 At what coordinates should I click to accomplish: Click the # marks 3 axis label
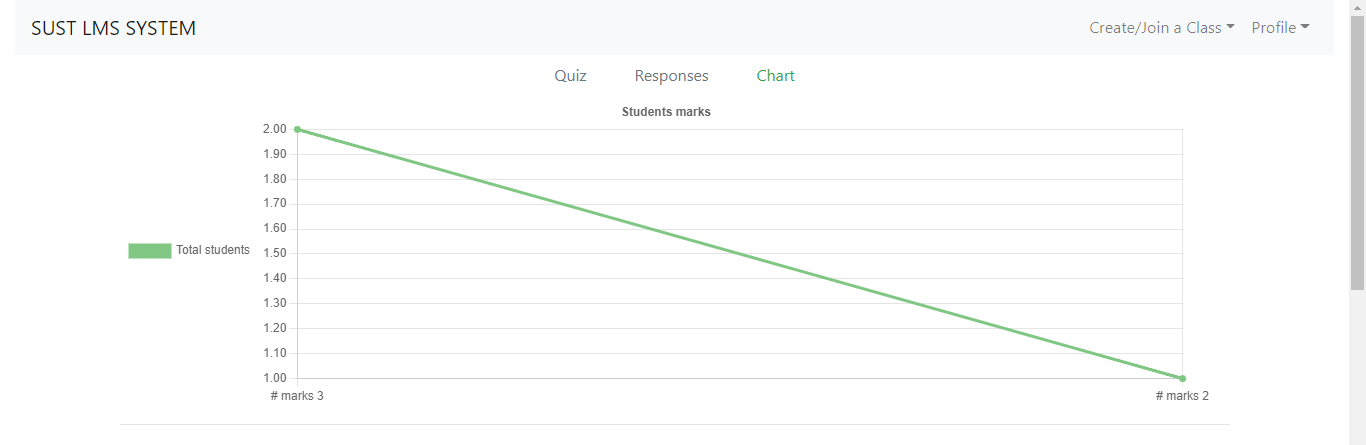pos(297,396)
